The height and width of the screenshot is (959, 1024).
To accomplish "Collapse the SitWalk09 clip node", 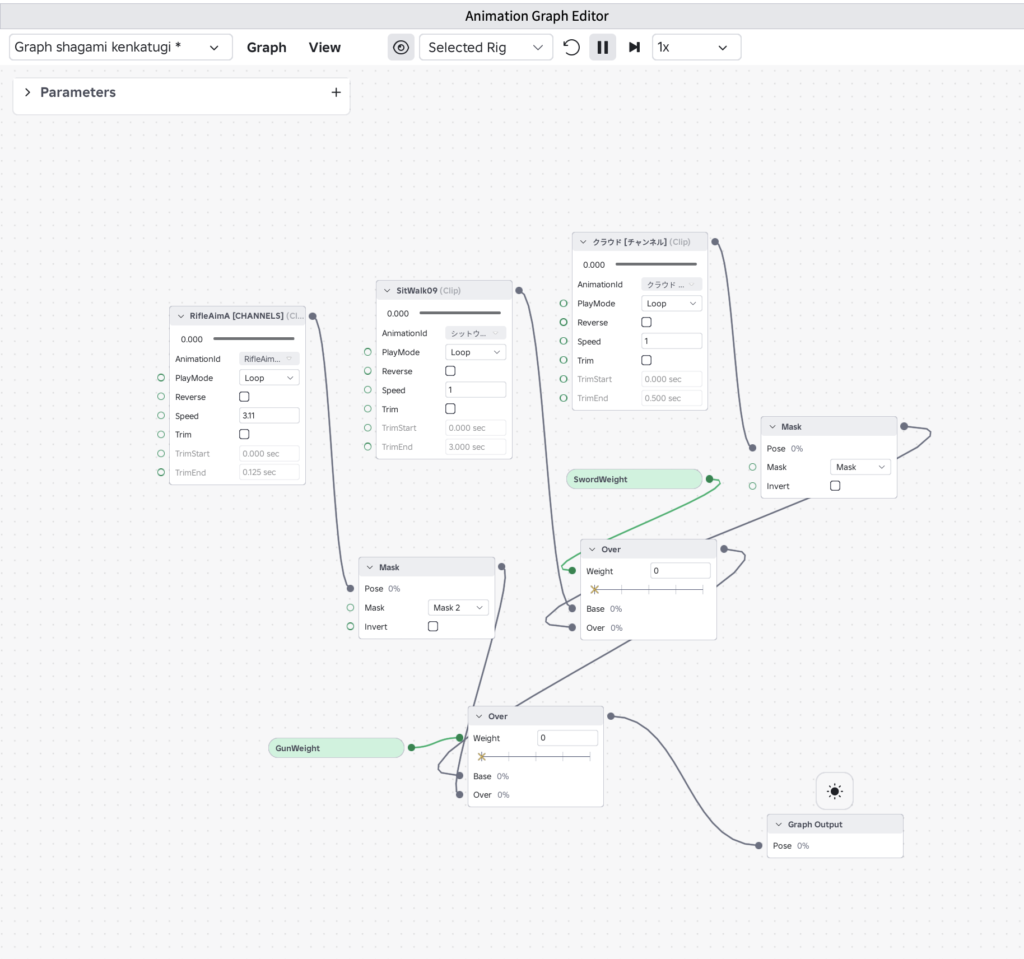I will [387, 291].
